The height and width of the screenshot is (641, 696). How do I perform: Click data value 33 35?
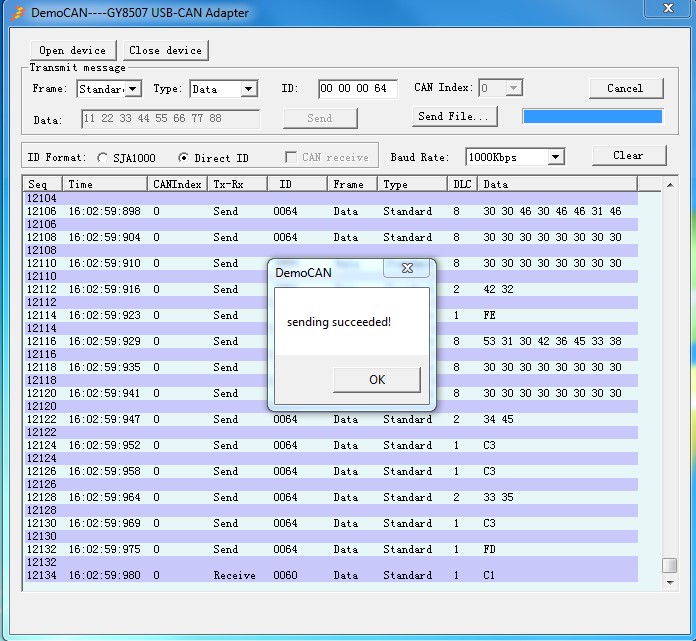coord(498,497)
